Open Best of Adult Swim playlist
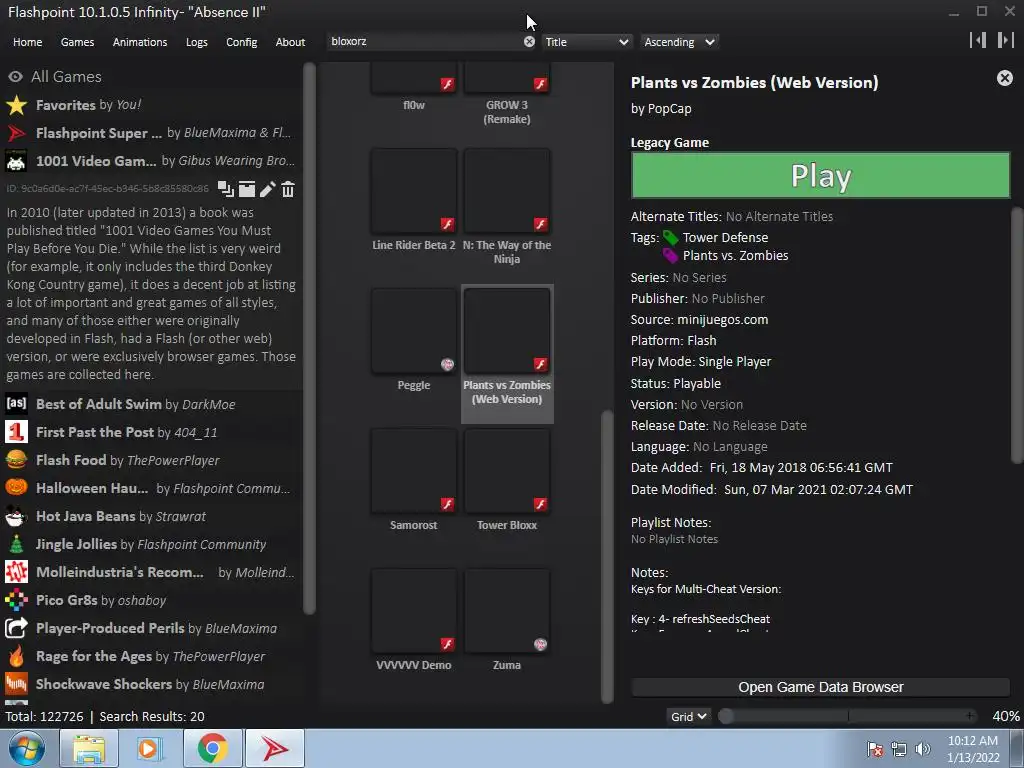 tap(152, 404)
